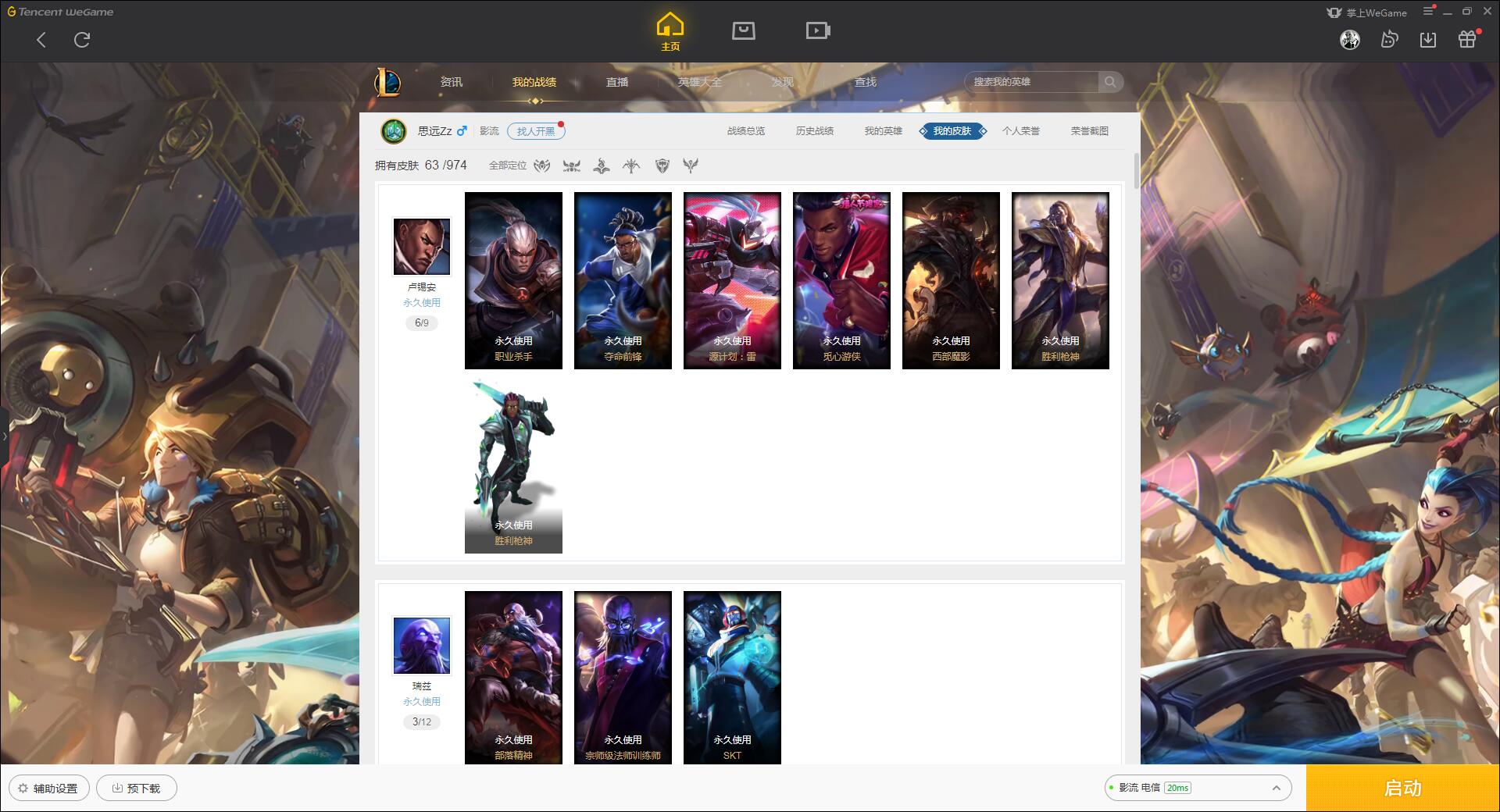The image size is (1500, 812).
Task: Open the 直播 navigation tab
Action: click(x=617, y=82)
